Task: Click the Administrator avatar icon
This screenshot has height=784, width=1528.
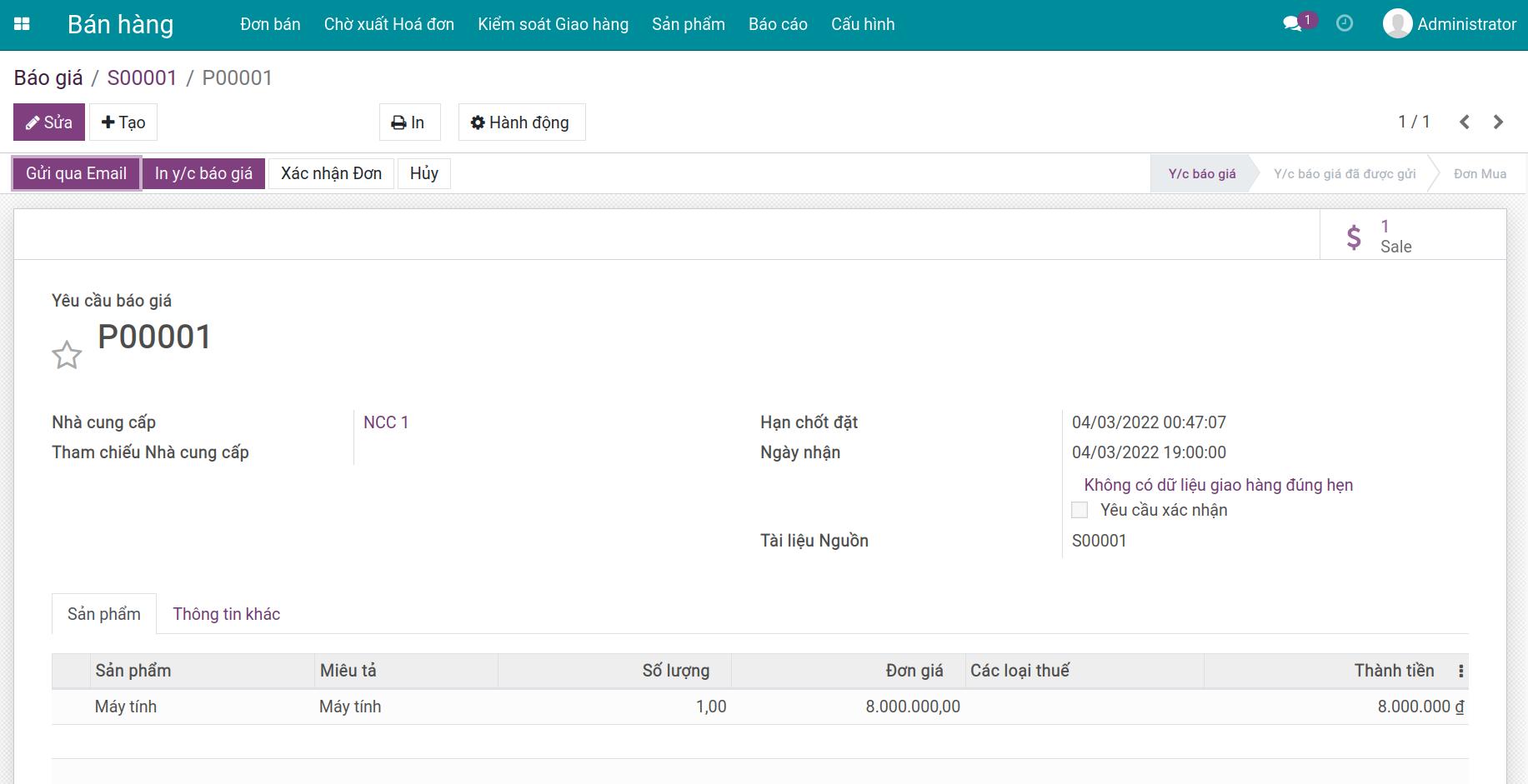Action: coord(1397,23)
